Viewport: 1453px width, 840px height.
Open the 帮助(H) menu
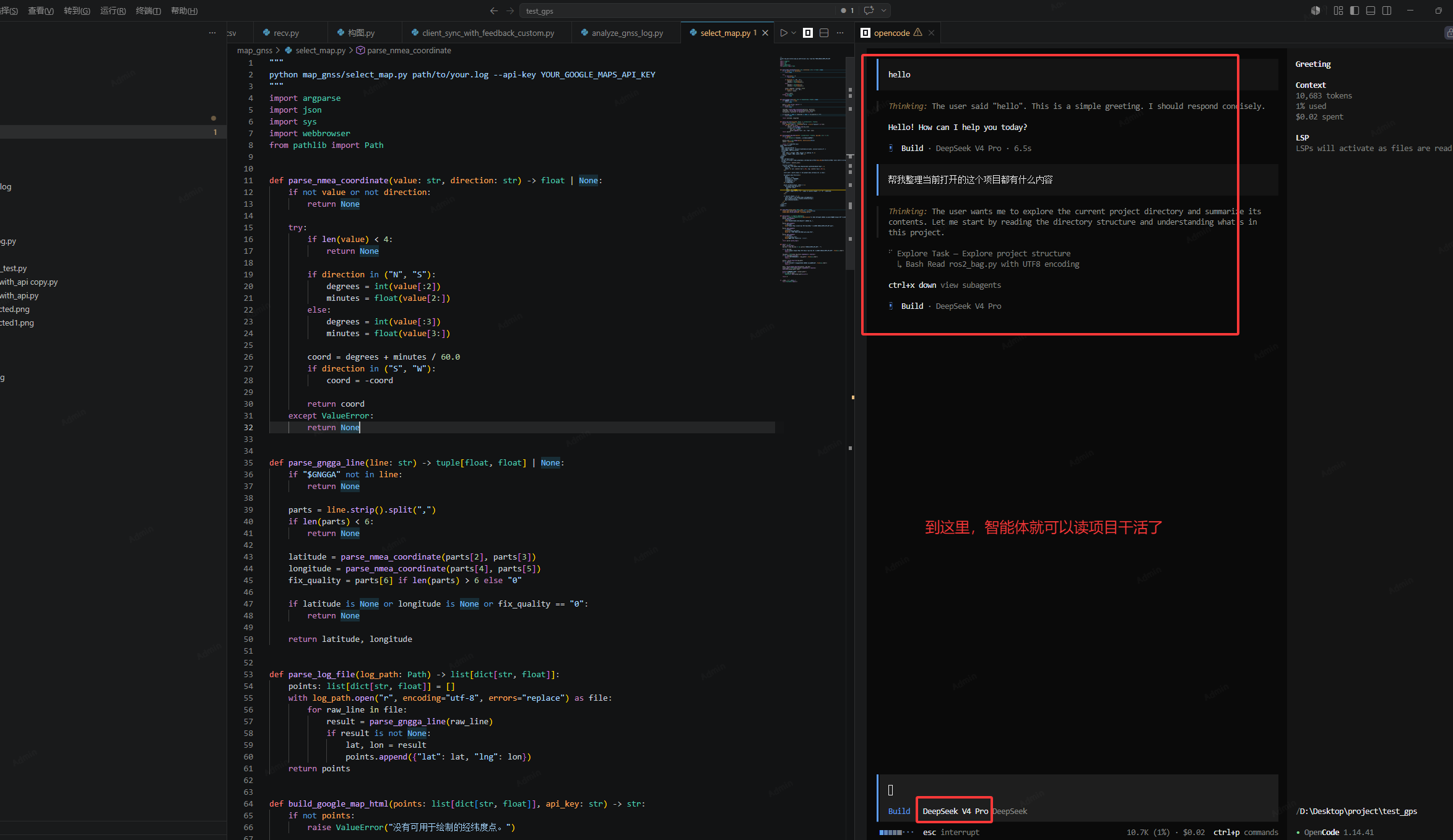tap(184, 11)
